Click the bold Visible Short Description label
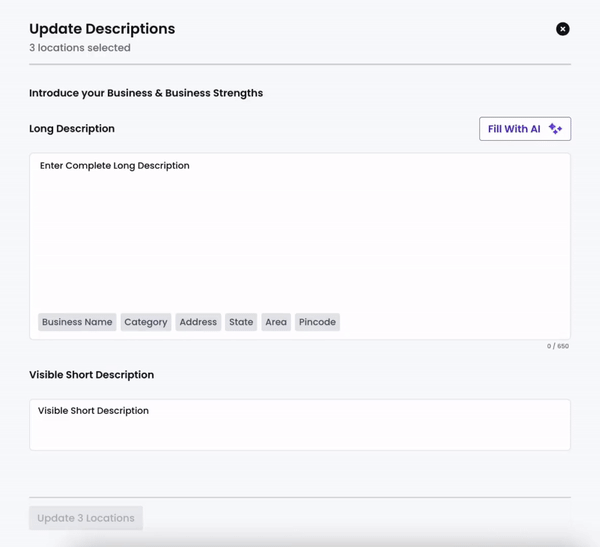 click(x=91, y=375)
